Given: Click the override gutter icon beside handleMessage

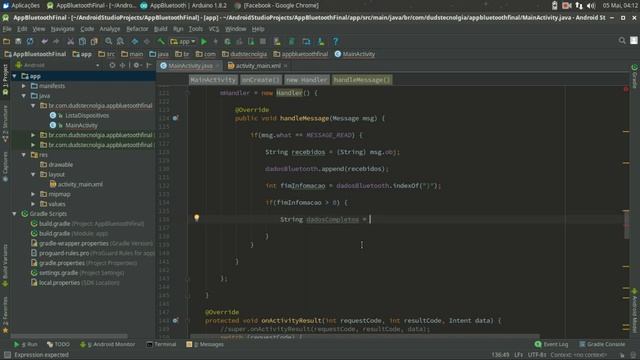Looking at the screenshot, I should [175, 118].
